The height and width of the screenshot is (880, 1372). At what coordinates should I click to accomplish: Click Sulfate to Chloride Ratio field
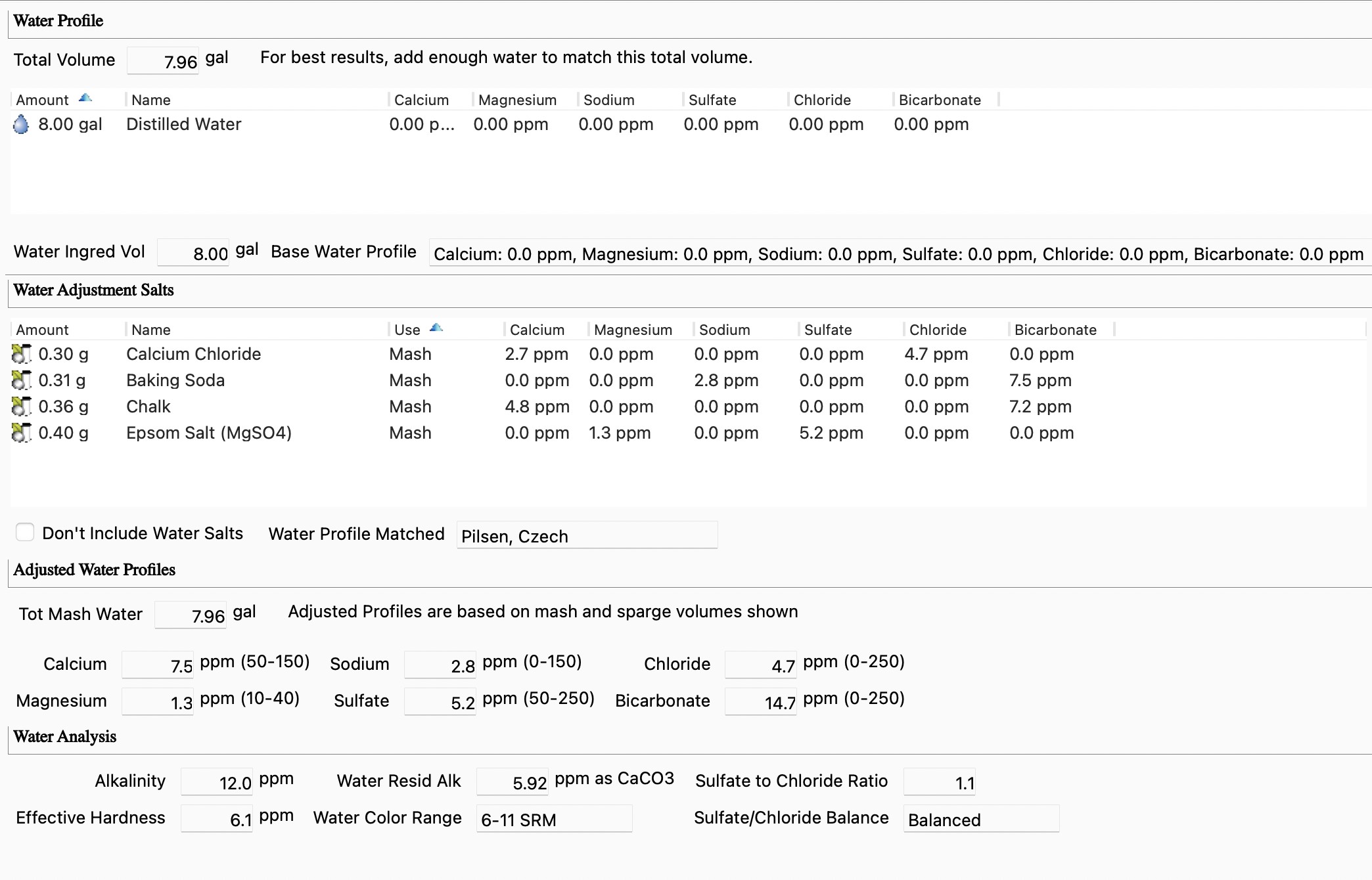940,782
